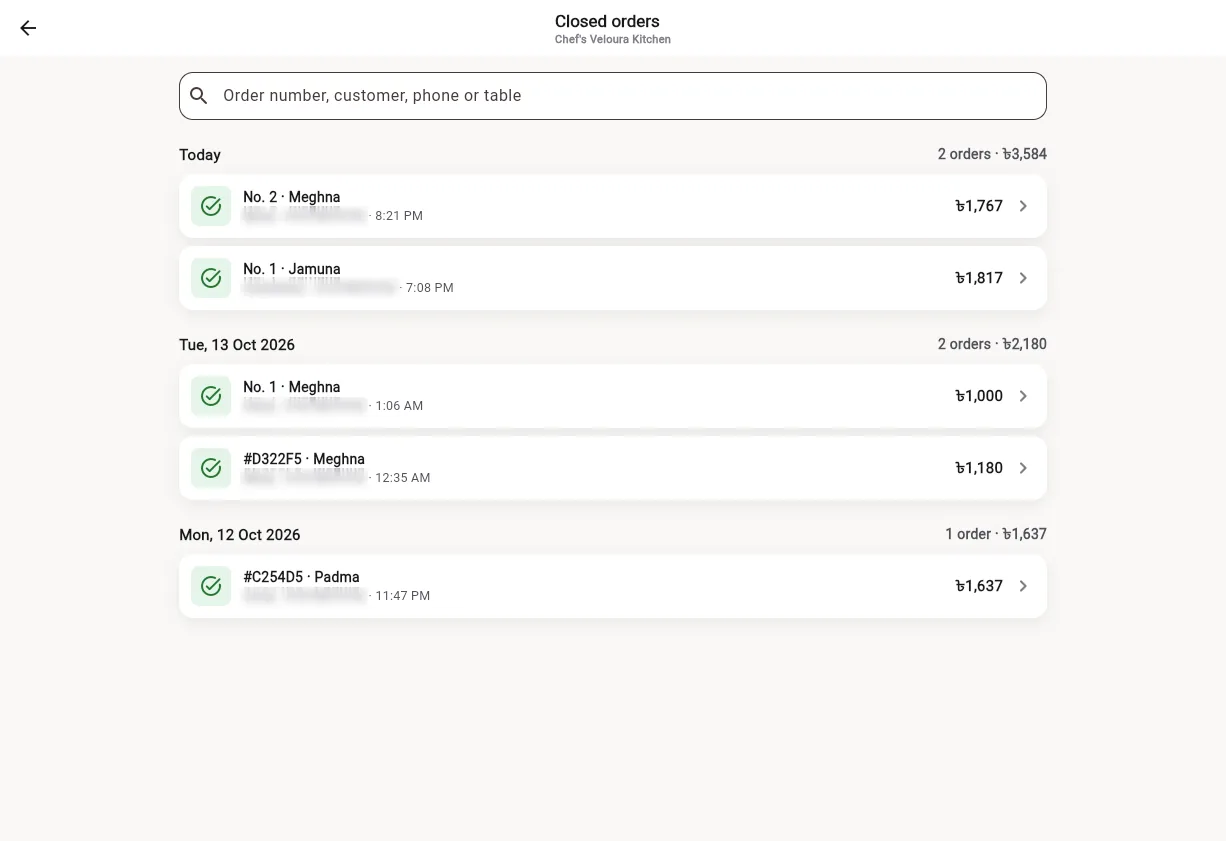Viewport: 1226px width, 841px height.
Task: Click the checkmark icon for No. 1 Meghna order
Action: [x=211, y=396]
